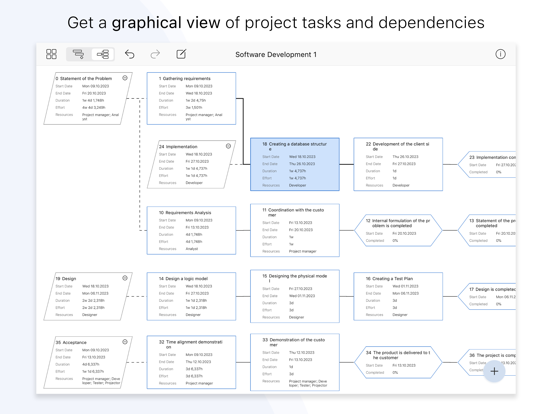Click the undo arrow
The height and width of the screenshot is (414, 552).
pyautogui.click(x=130, y=54)
